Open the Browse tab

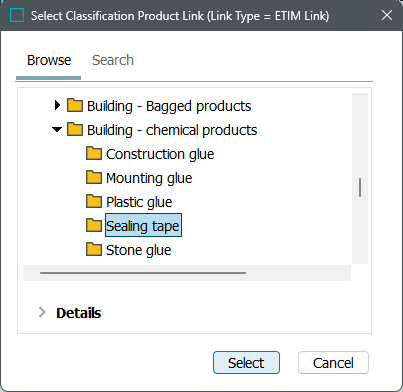click(x=49, y=60)
